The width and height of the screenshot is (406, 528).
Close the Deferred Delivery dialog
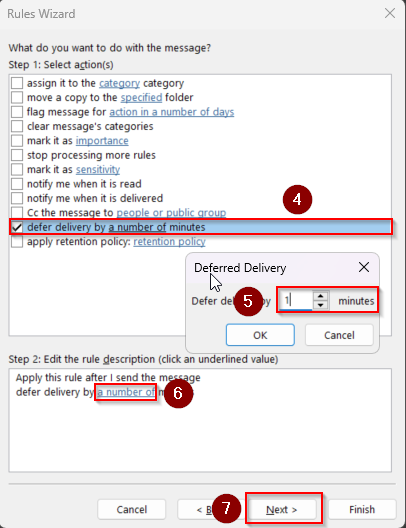point(364,267)
